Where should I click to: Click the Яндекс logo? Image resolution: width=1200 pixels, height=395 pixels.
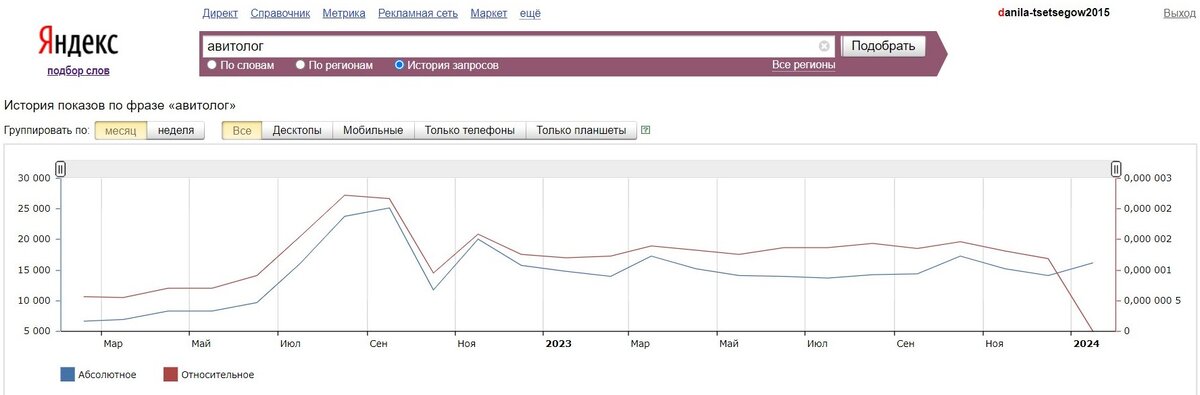click(78, 43)
